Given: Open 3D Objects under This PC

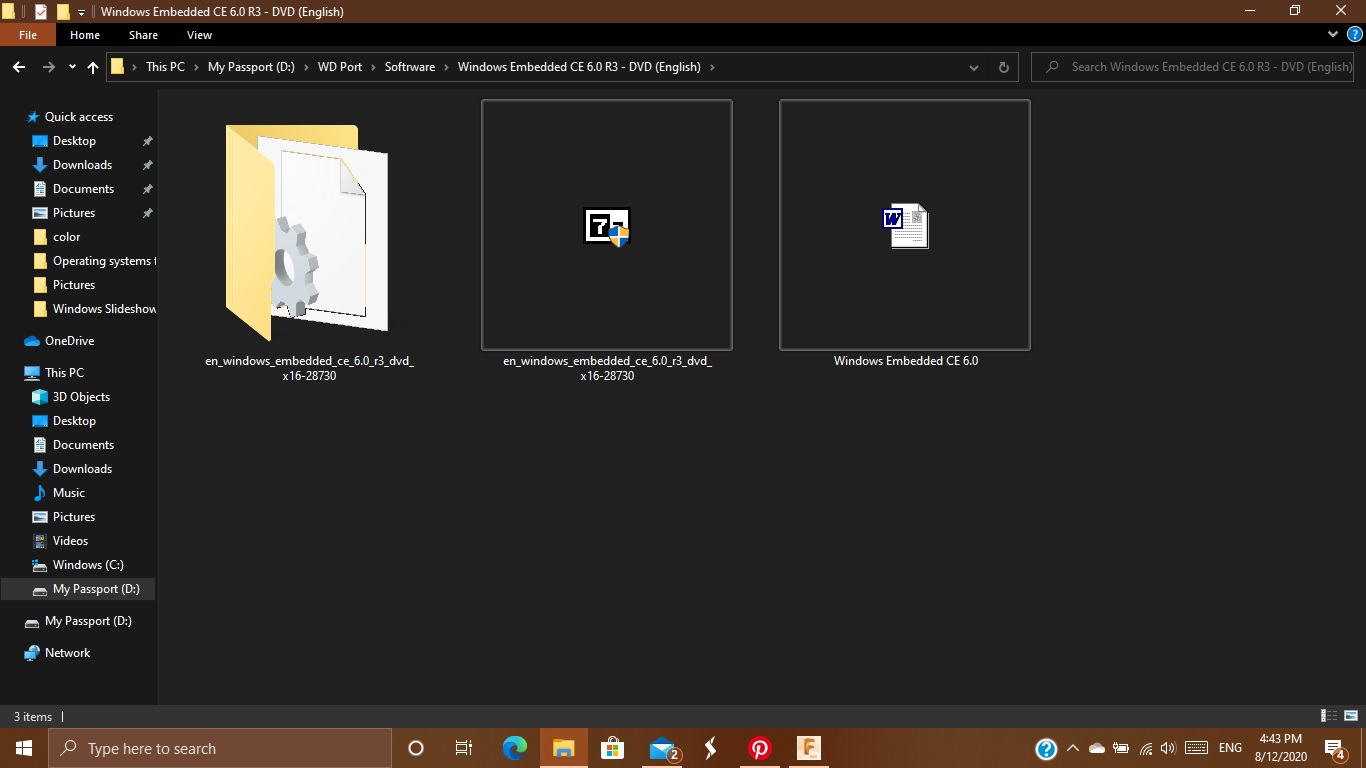Looking at the screenshot, I should click(81, 397).
